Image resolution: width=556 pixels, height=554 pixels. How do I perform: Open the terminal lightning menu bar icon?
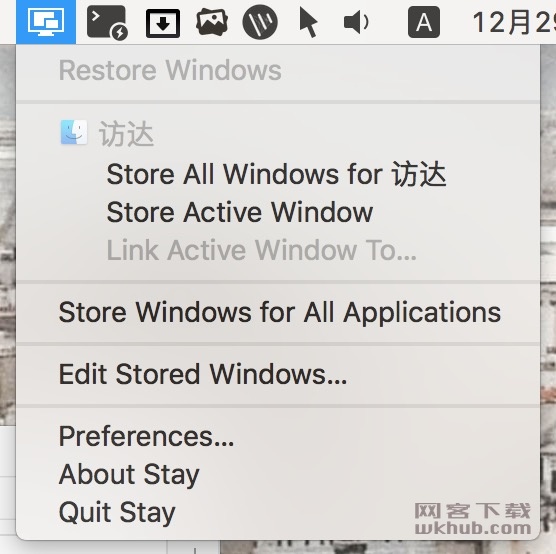pos(107,22)
